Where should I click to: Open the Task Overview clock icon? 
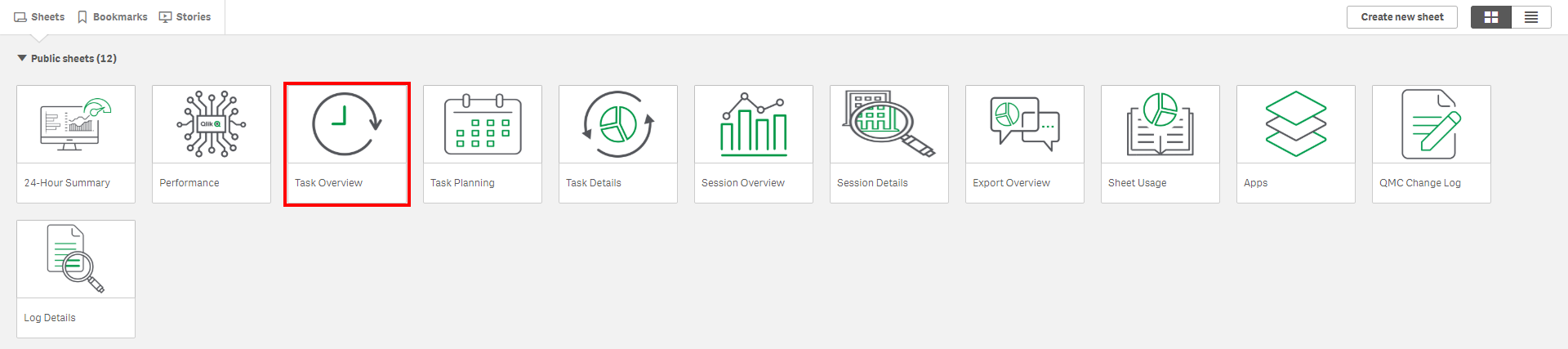(x=346, y=124)
